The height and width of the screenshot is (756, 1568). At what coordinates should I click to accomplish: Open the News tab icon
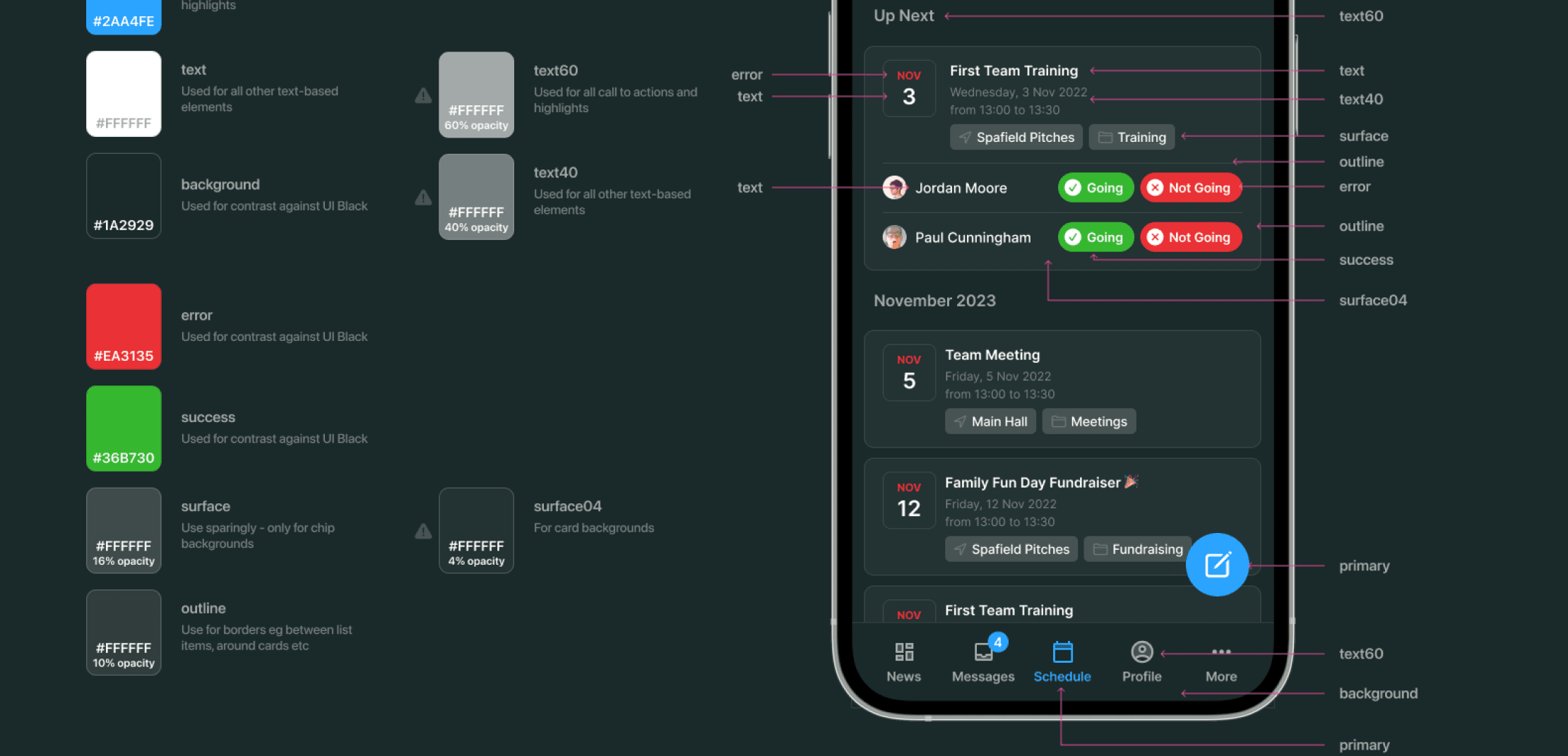coord(904,652)
